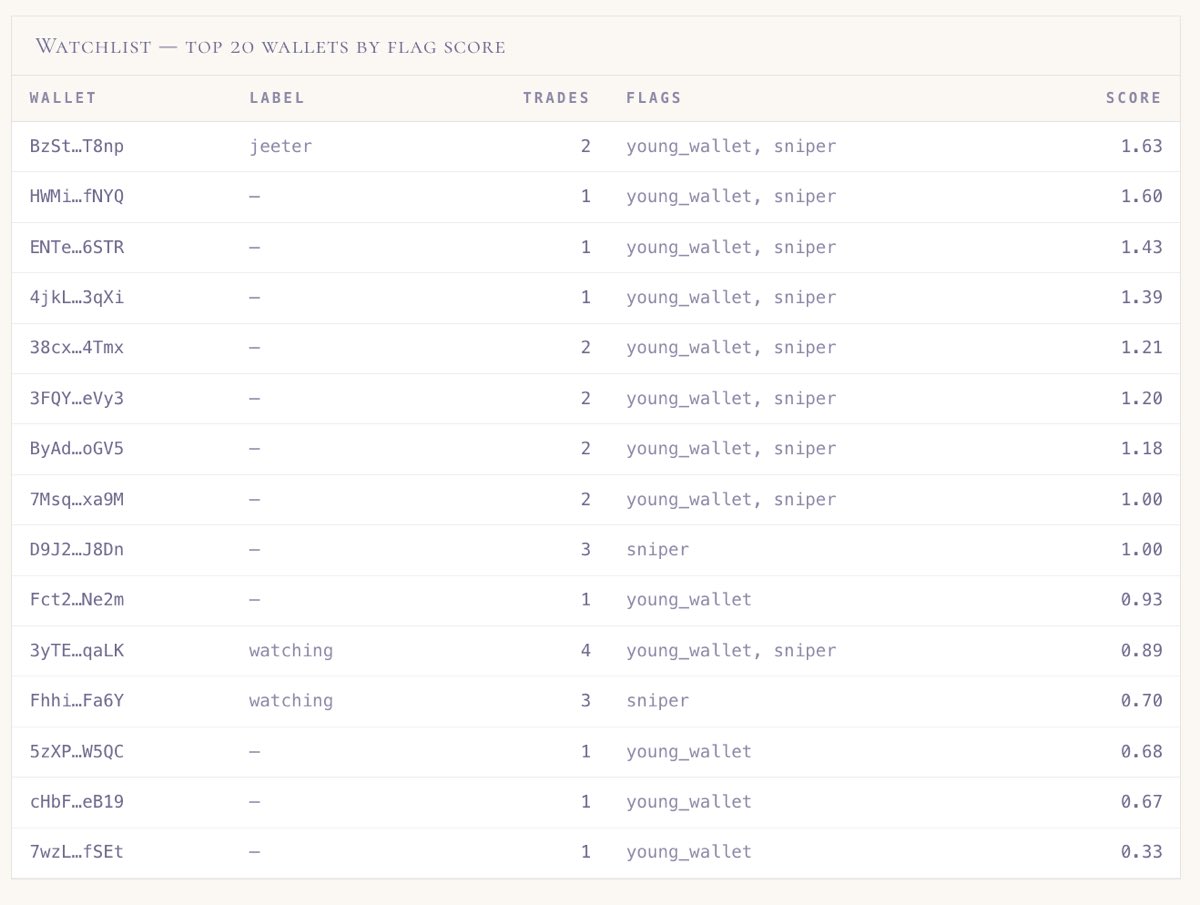Image resolution: width=1200 pixels, height=905 pixels.
Task: Select wallet D9J2…J8Dn
Action: tap(77, 549)
